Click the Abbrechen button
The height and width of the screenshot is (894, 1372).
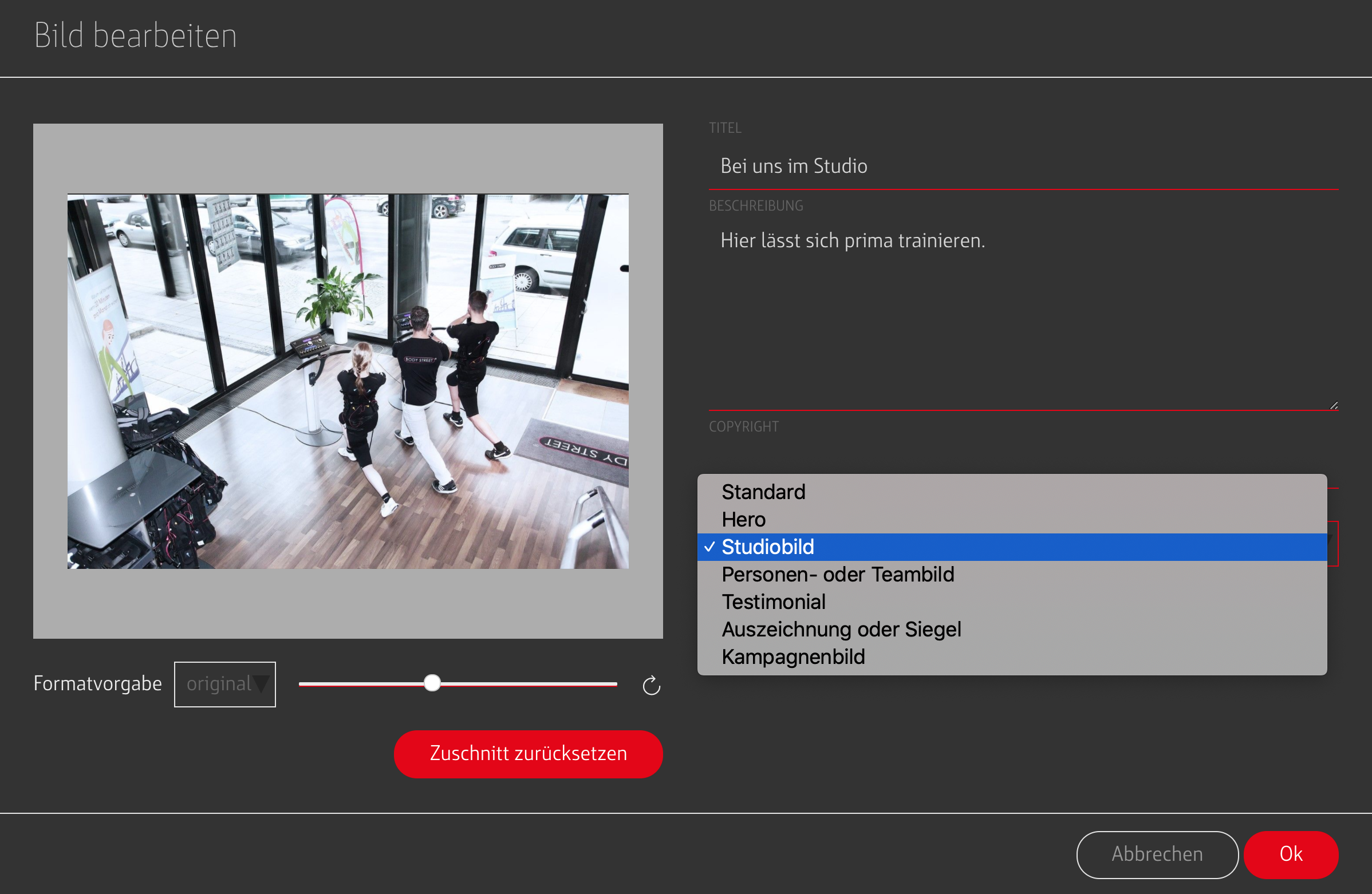(1156, 854)
